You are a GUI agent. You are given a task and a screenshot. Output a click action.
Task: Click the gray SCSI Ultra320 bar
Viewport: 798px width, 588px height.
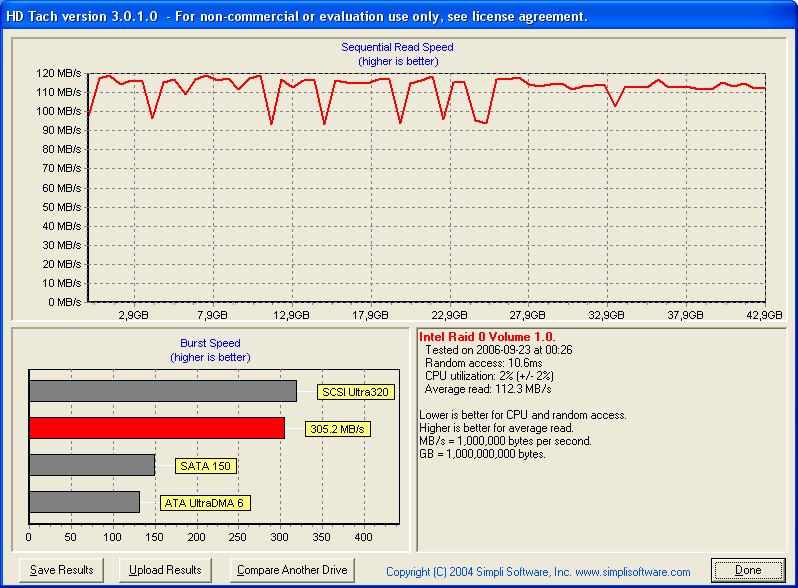163,391
